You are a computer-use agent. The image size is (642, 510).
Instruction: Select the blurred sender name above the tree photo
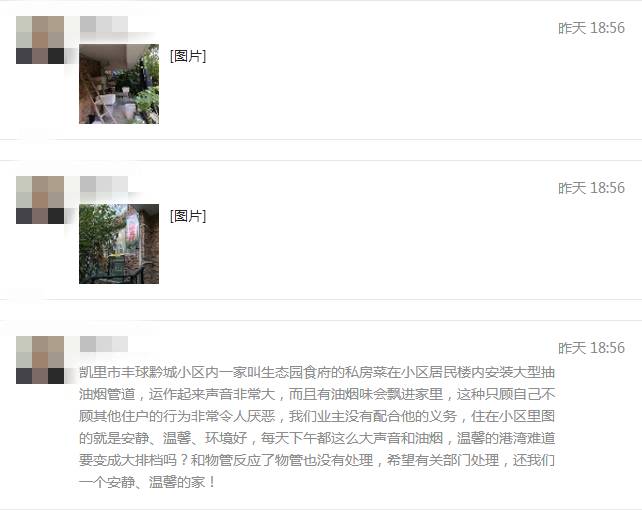(104, 184)
